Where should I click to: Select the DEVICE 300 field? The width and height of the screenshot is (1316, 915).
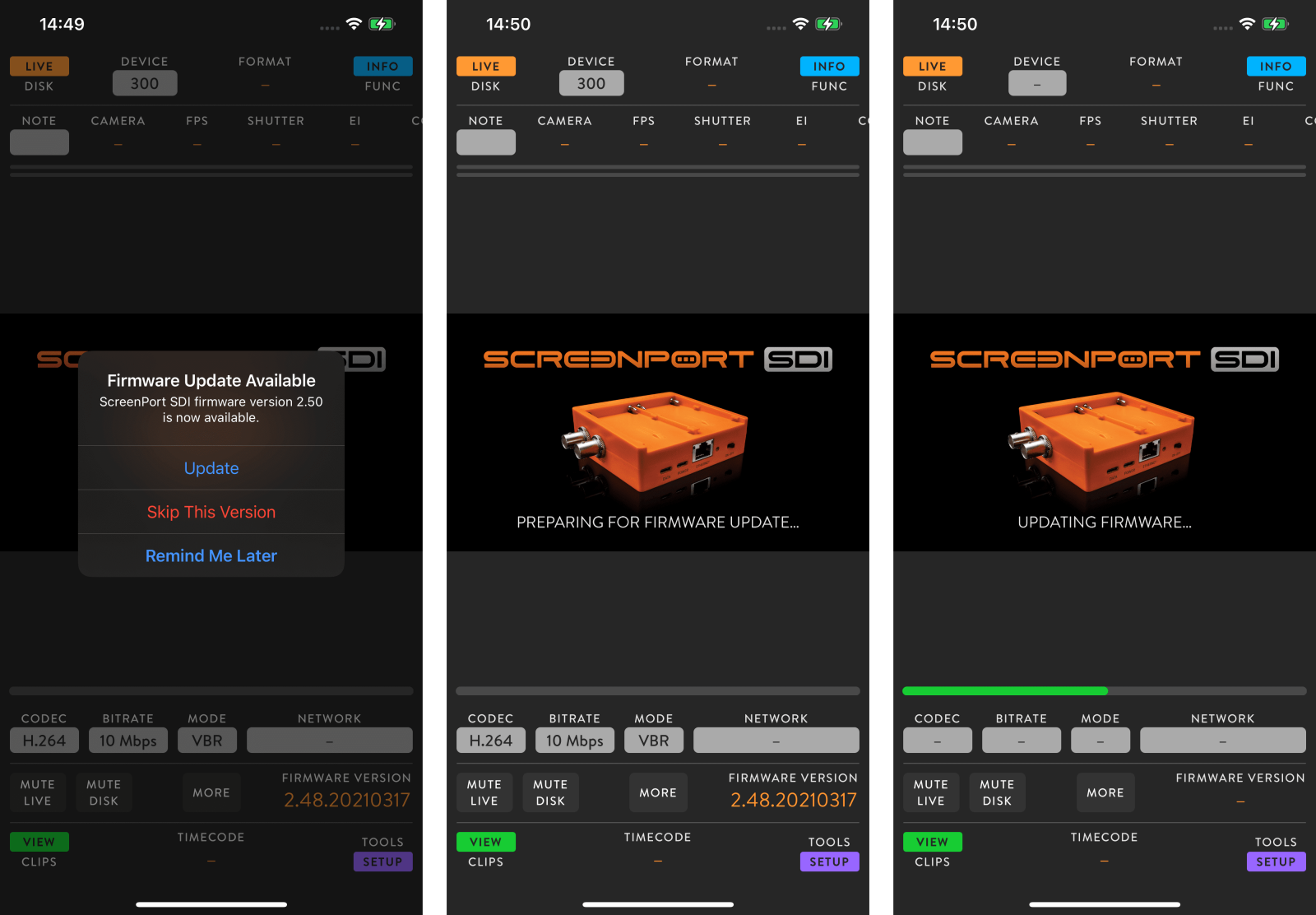coord(145,82)
